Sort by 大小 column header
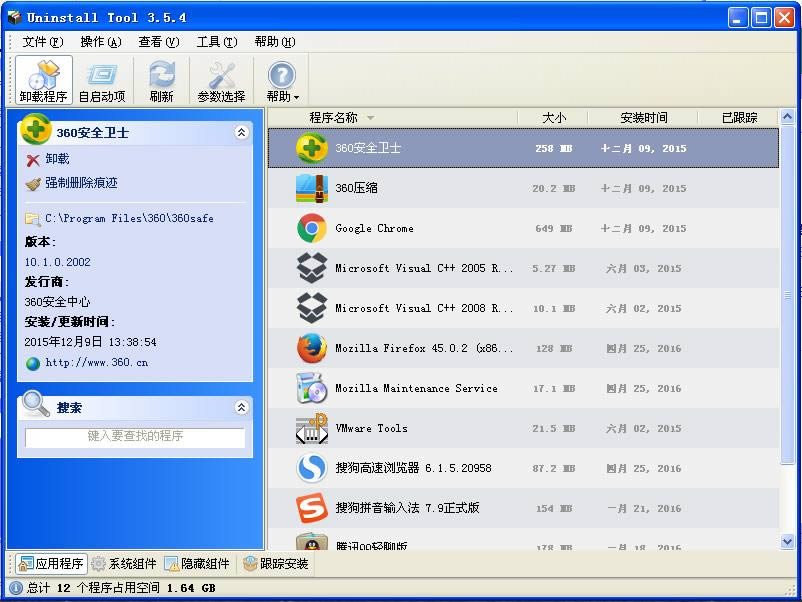 (x=554, y=118)
